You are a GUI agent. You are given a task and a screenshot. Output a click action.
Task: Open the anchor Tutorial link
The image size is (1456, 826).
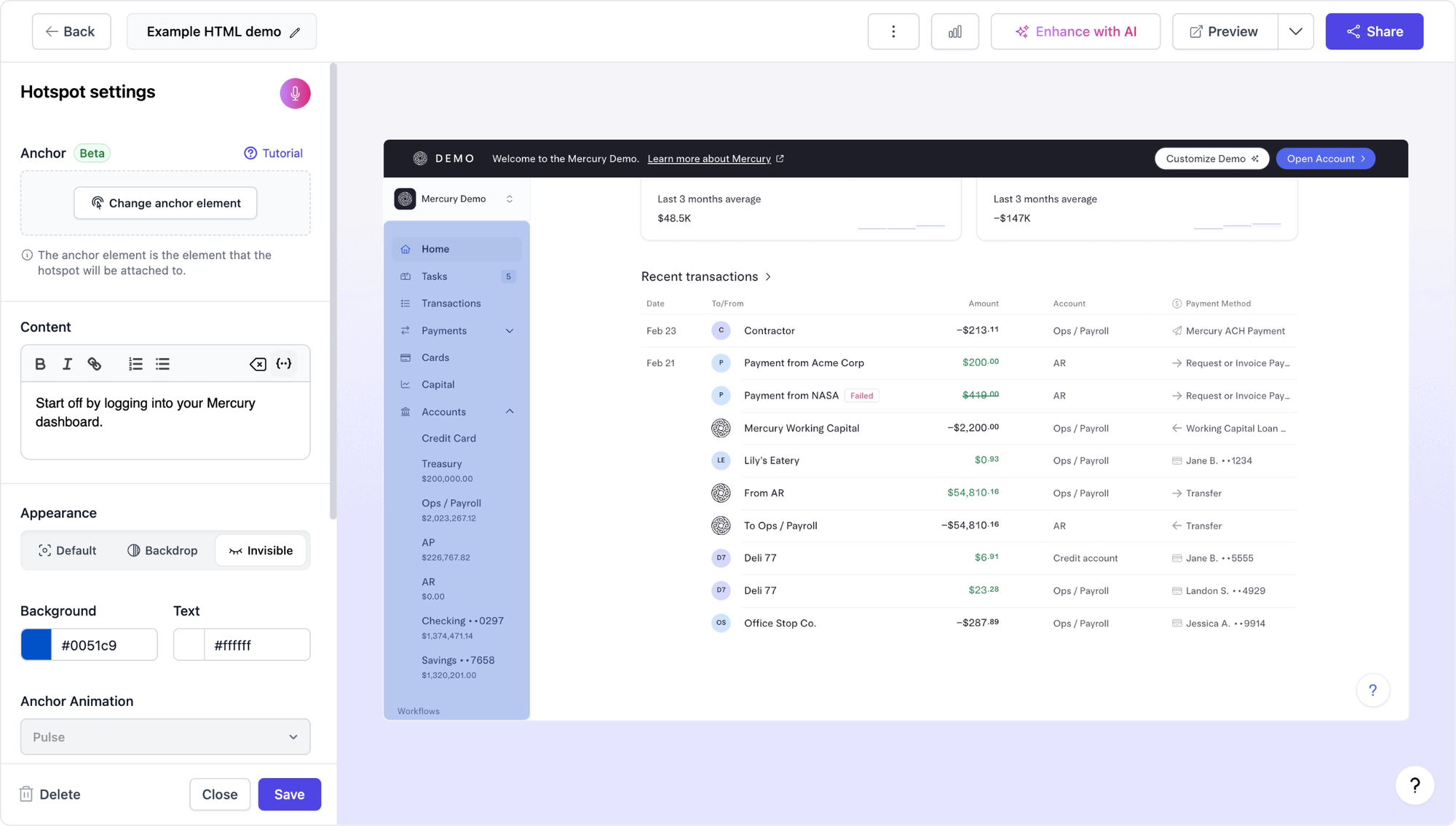273,153
